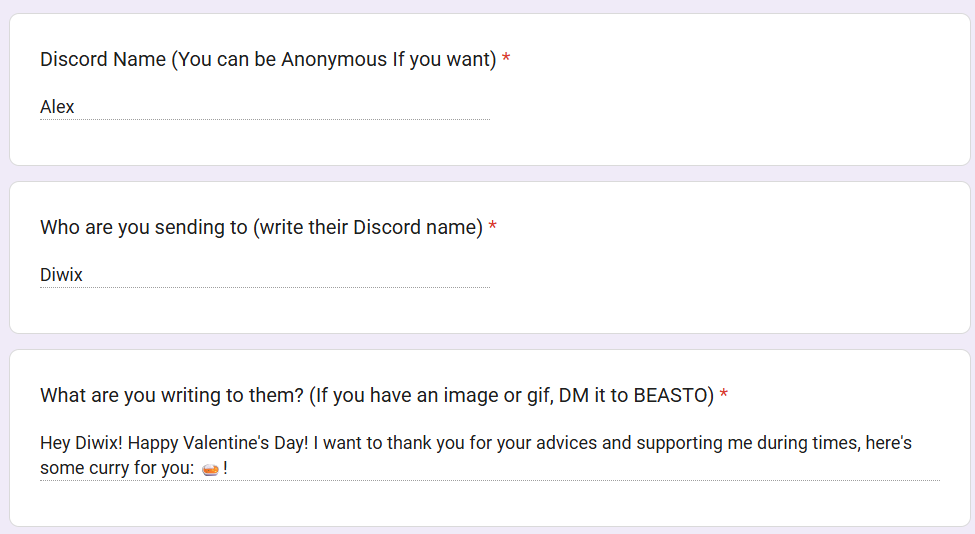Click the underline beneath the Alex answer
Image resolution: width=975 pixels, height=534 pixels.
264,120
